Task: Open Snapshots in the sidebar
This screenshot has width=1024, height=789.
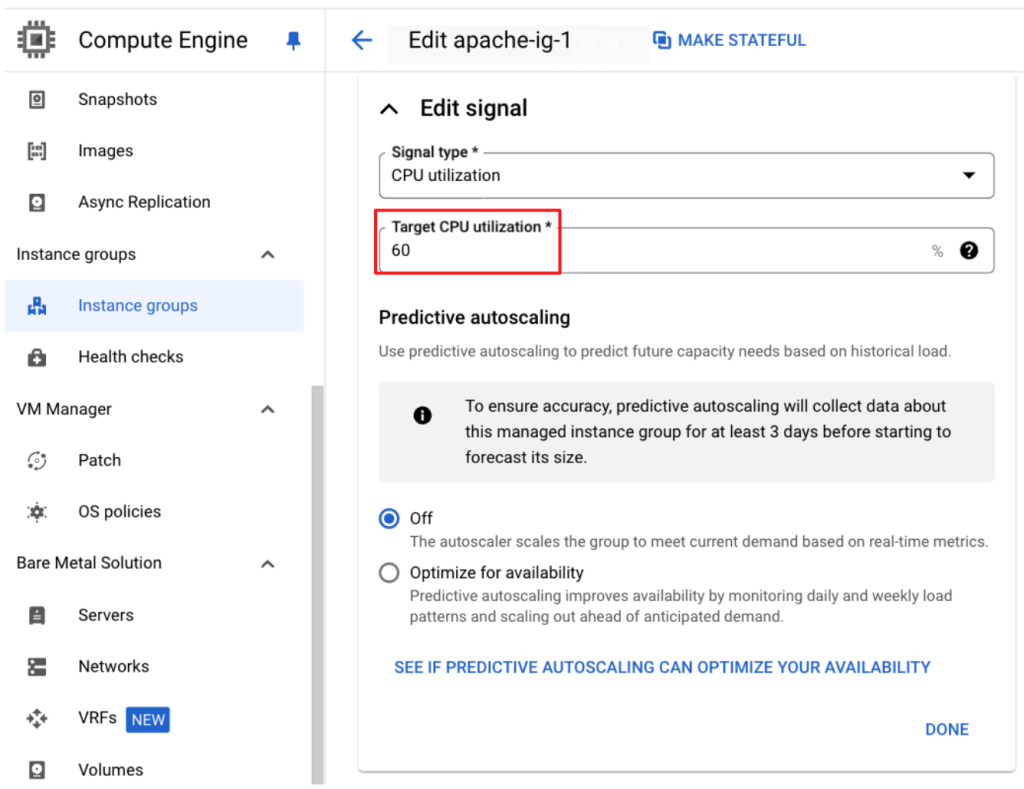Action: point(118,99)
